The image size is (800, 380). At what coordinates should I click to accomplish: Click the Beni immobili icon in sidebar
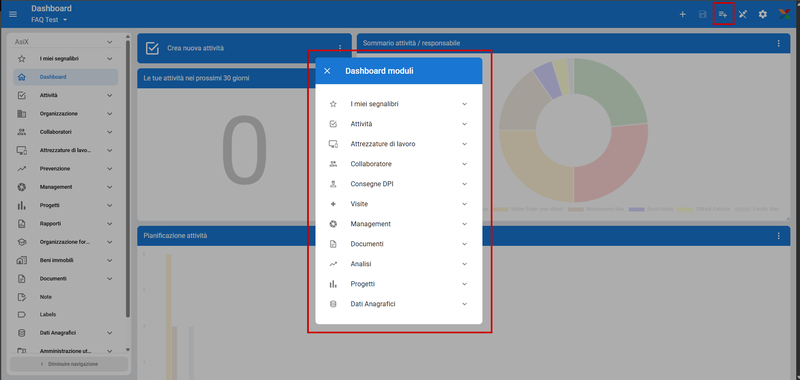[21, 260]
